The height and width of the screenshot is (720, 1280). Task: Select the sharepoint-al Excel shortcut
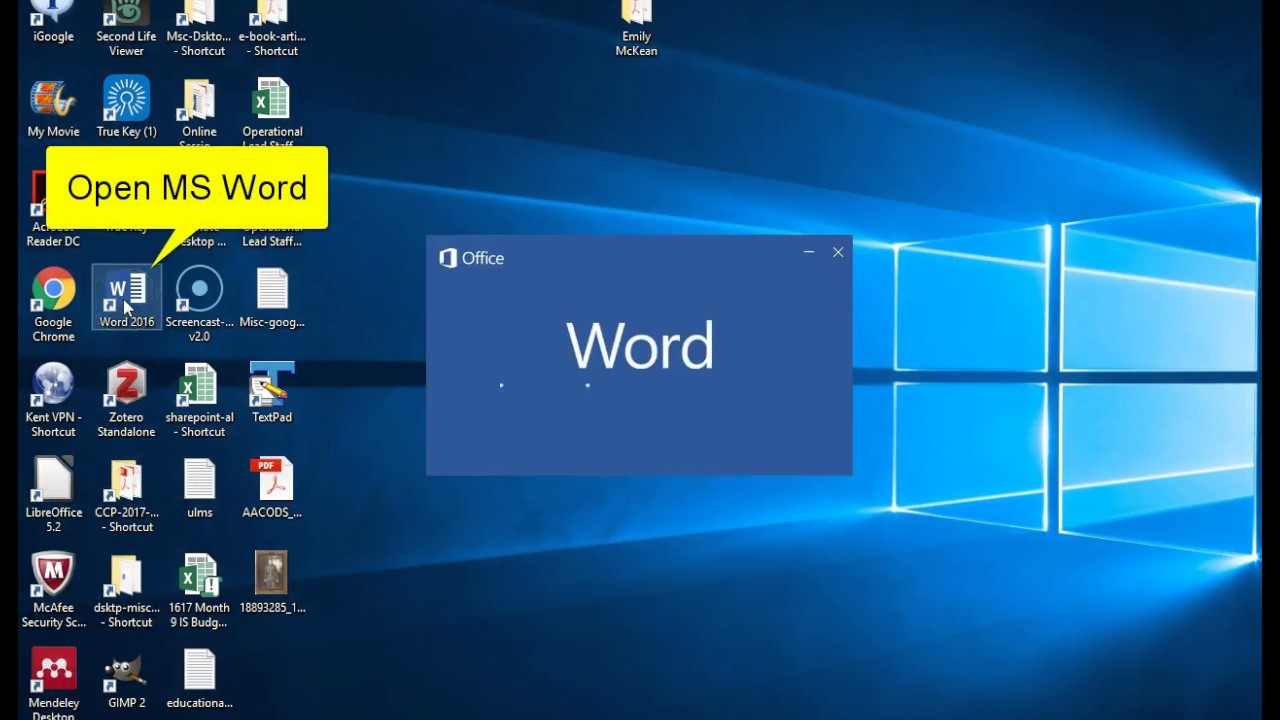[199, 400]
